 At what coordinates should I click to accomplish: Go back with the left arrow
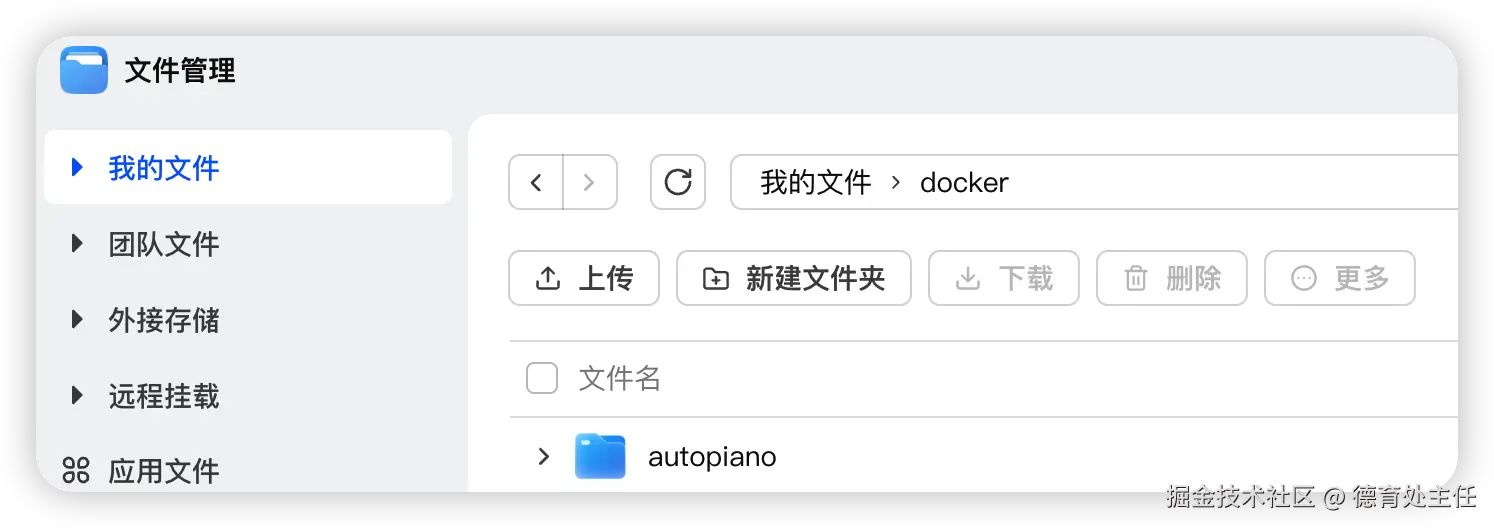pyautogui.click(x=536, y=182)
